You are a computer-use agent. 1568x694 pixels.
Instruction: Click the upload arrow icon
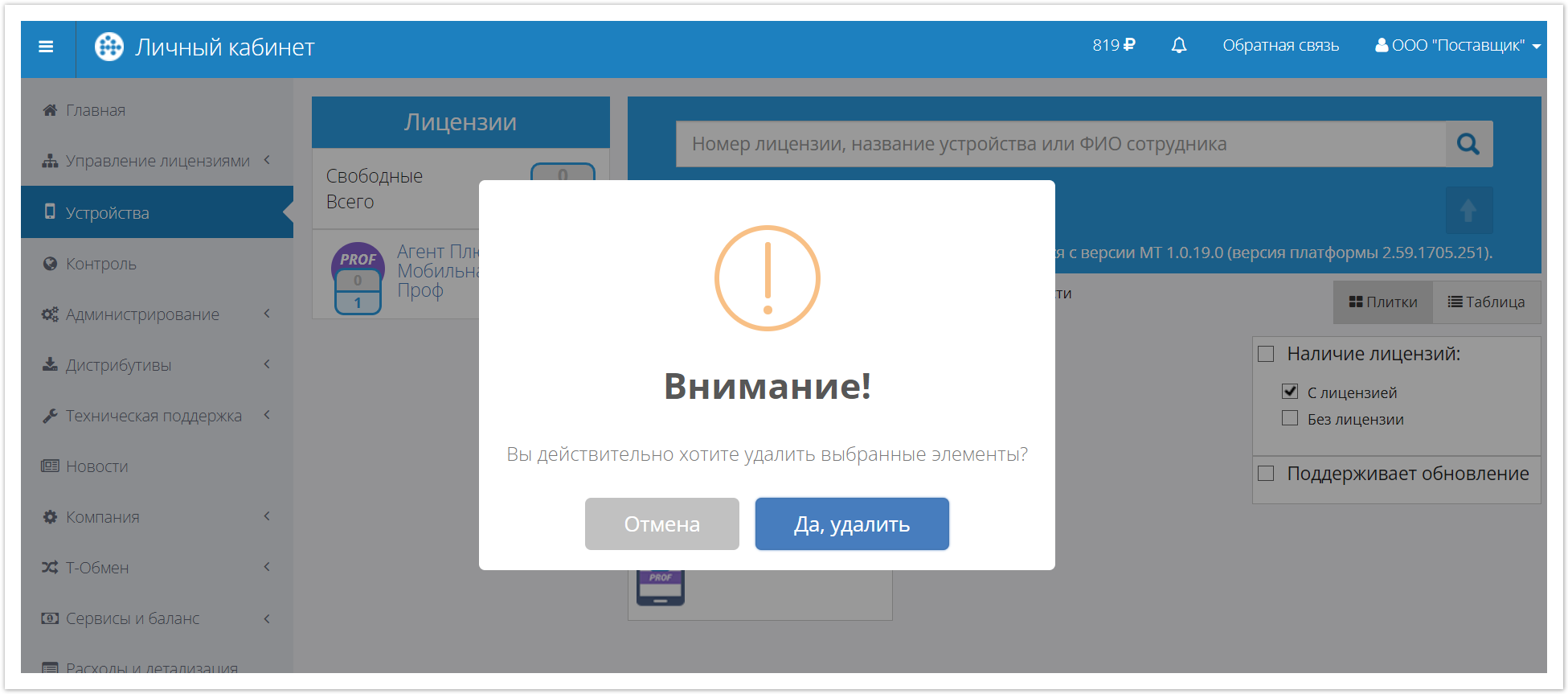pyautogui.click(x=1468, y=211)
